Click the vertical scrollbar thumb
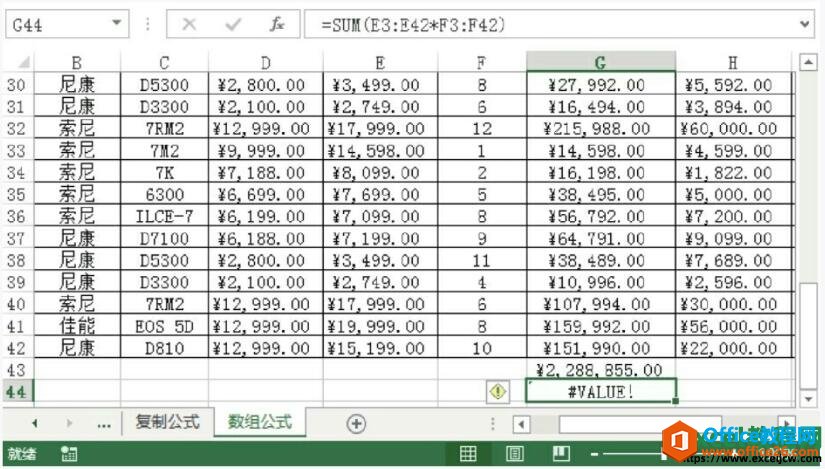The width and height of the screenshot is (825, 469). point(808,336)
